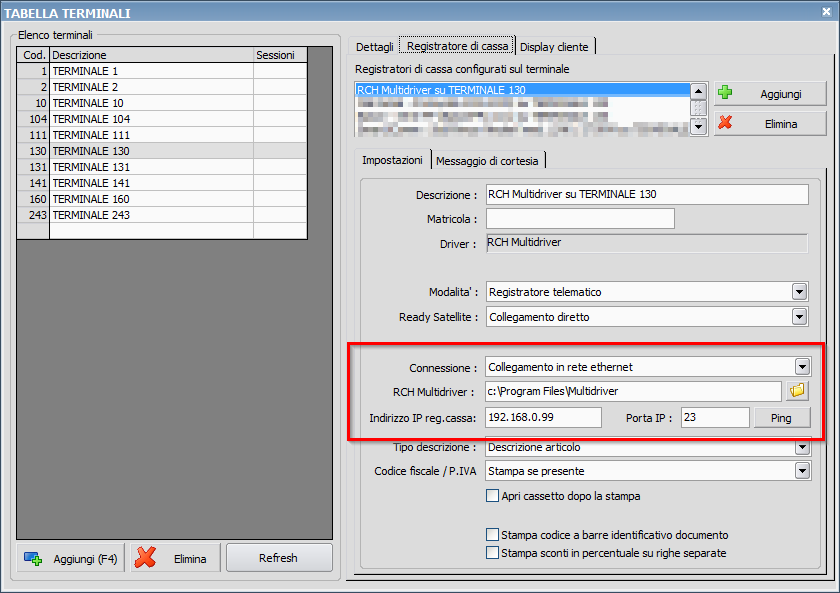Screen dimensions: 840x593
Task: Click scroll up arrow of registratori list
Action: tap(698, 91)
